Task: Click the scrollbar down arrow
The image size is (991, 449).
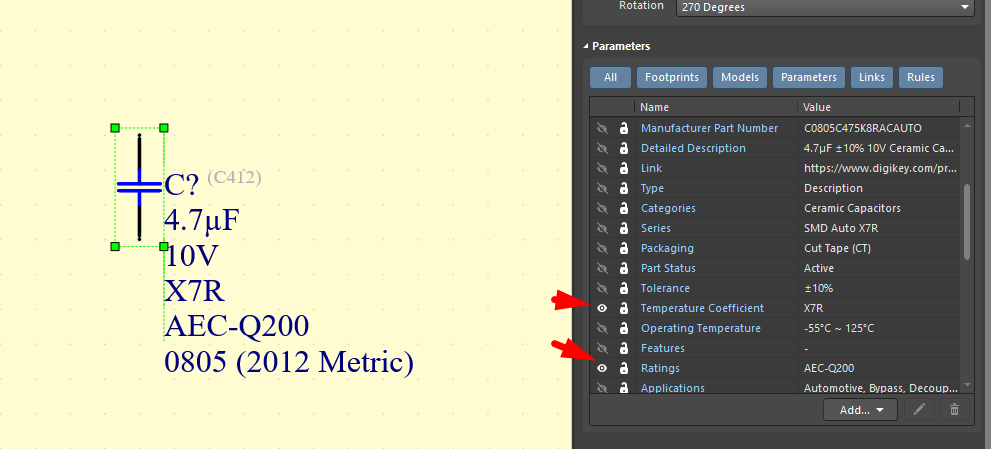Action: click(967, 384)
